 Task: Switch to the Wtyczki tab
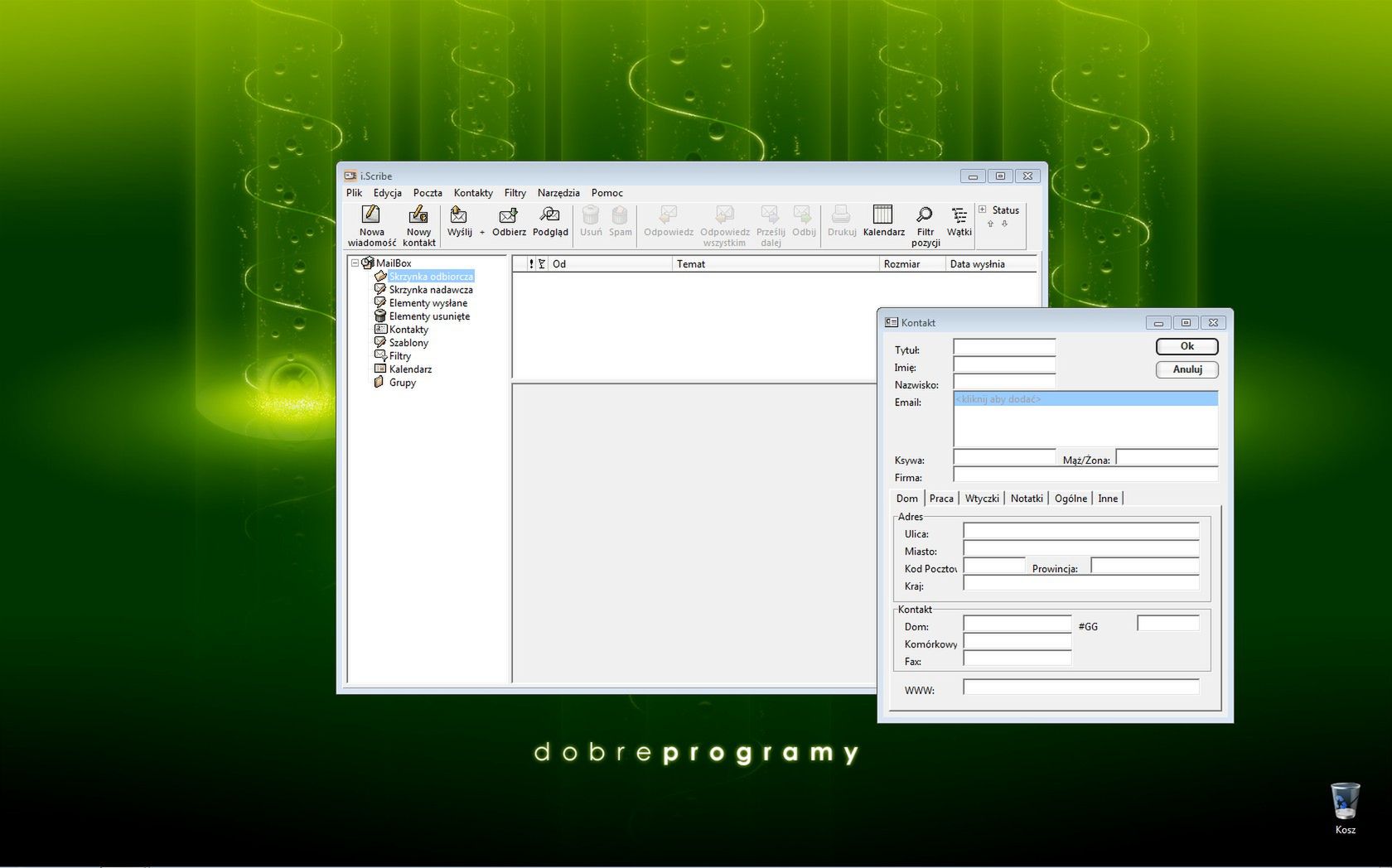click(x=982, y=498)
